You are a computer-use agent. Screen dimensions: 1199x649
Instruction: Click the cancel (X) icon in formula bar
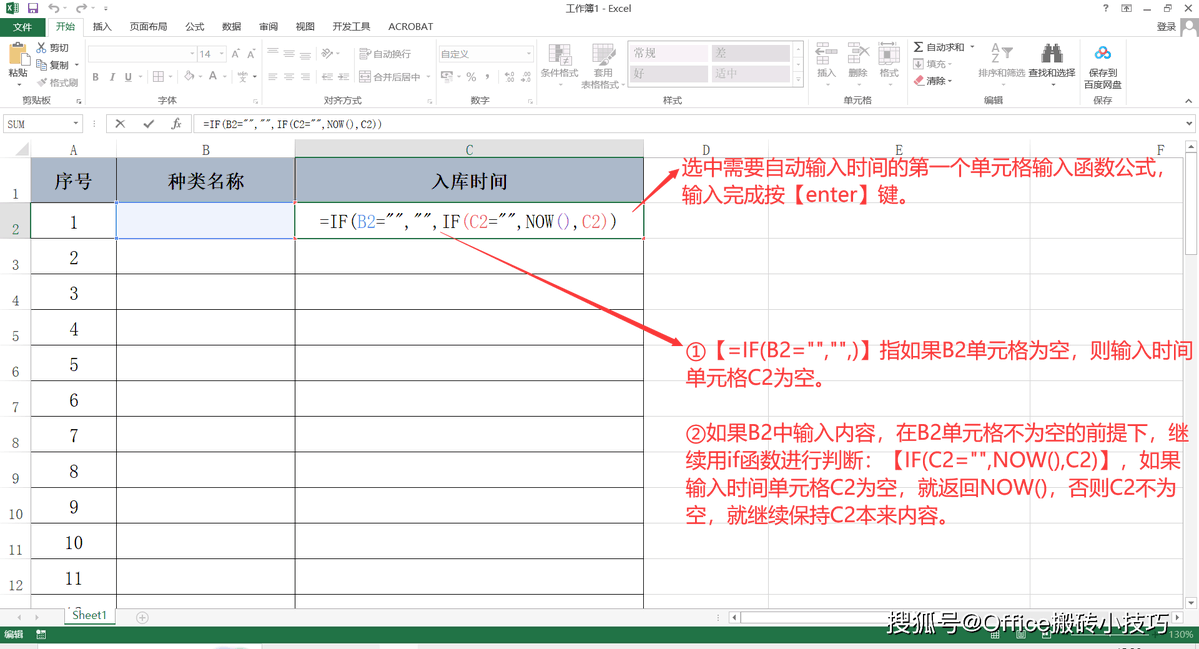120,124
